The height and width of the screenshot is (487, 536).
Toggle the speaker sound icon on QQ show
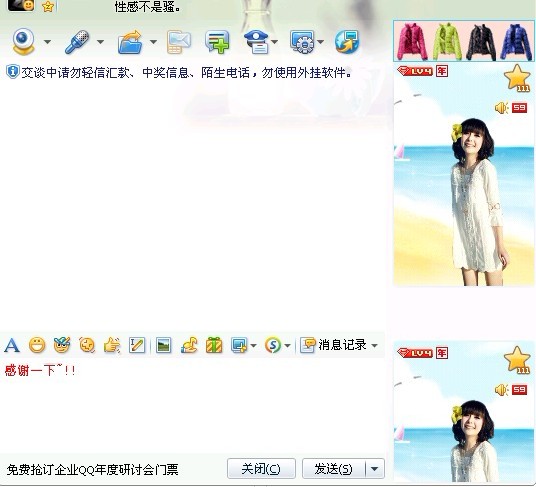point(501,108)
